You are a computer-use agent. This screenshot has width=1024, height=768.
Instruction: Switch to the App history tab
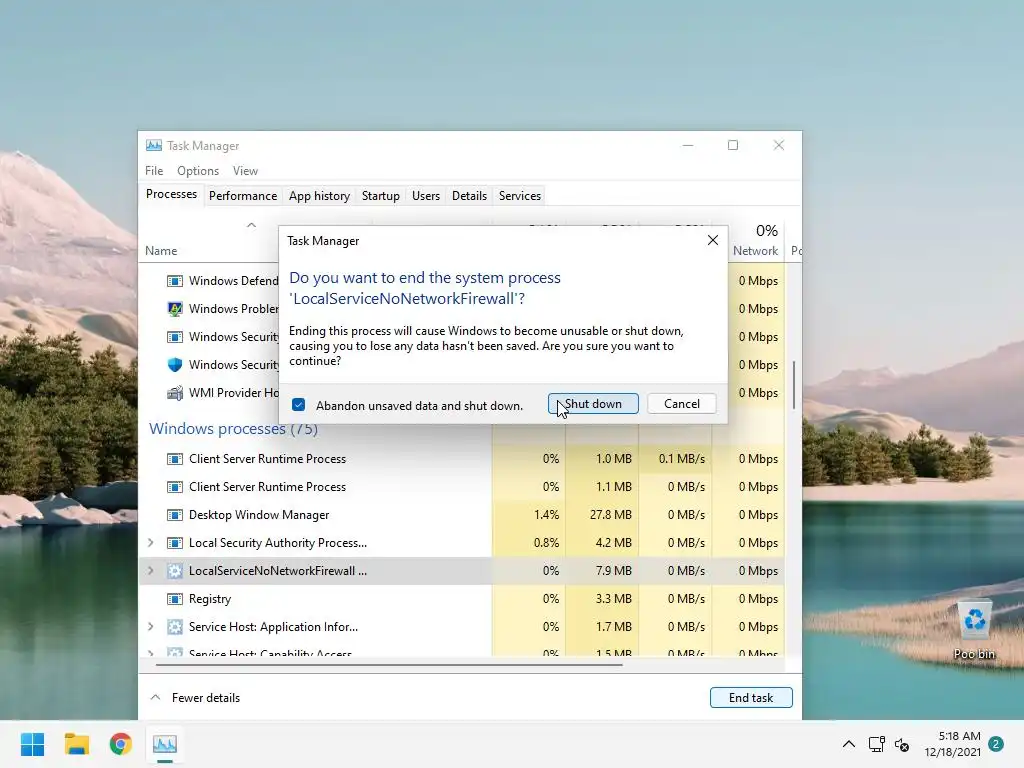[319, 196]
